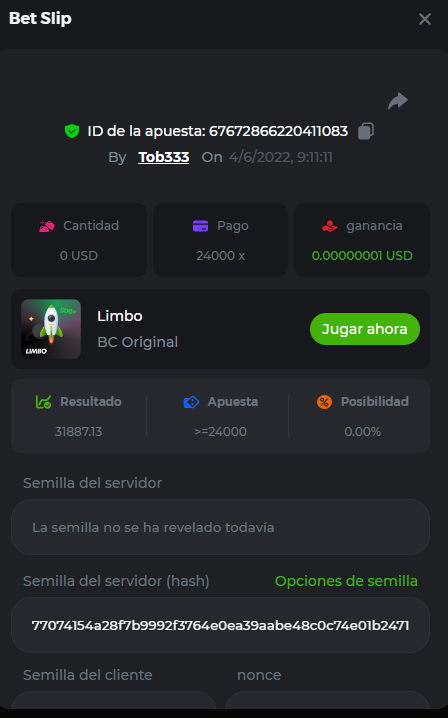The height and width of the screenshot is (718, 448).
Task: Click the orange Posibilidad percent icon
Action: tap(324, 402)
